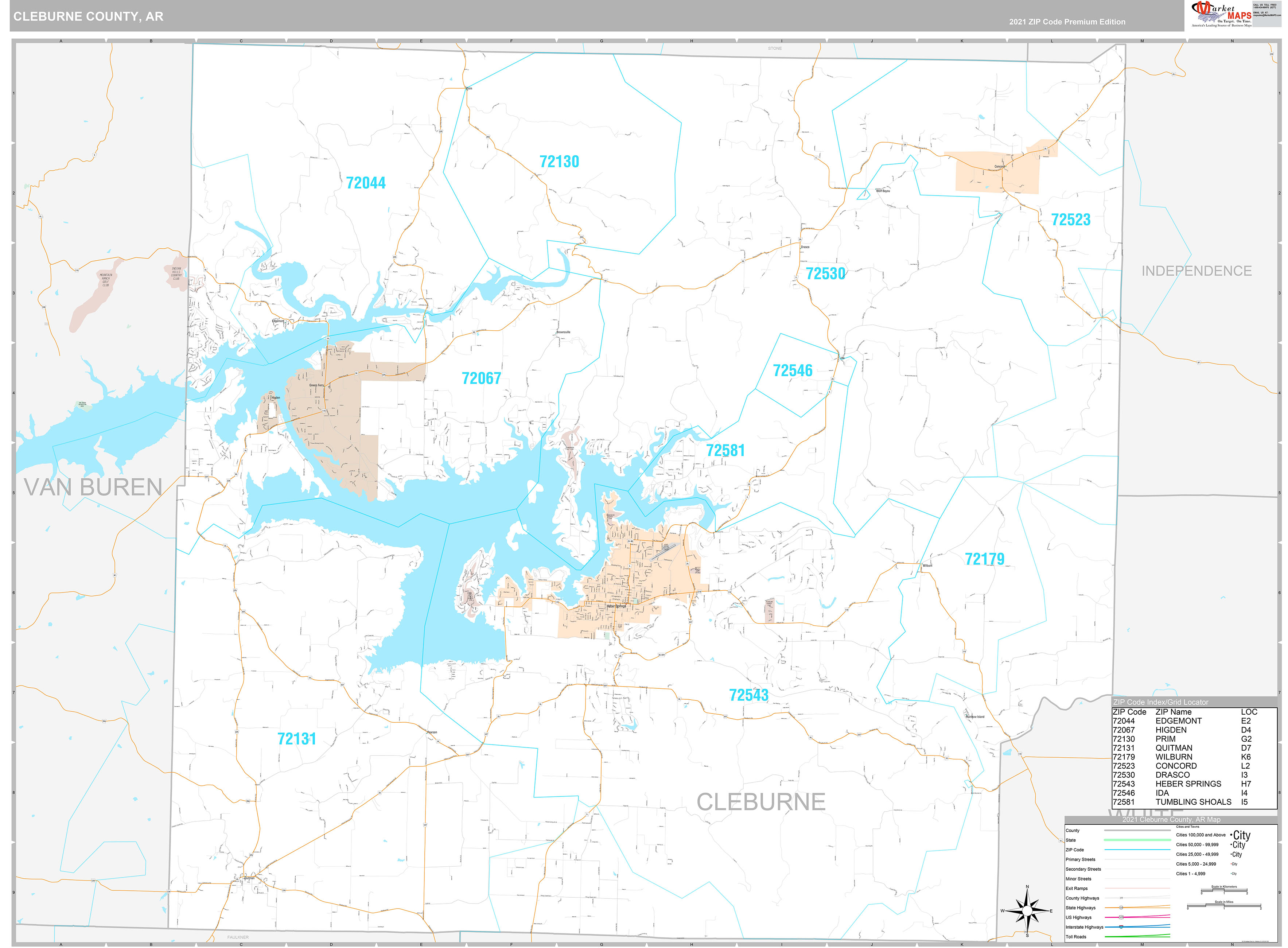The image size is (1288, 948).
Task: Click '2021 ZIP Code Premium Edition' text
Action: pos(1067,22)
